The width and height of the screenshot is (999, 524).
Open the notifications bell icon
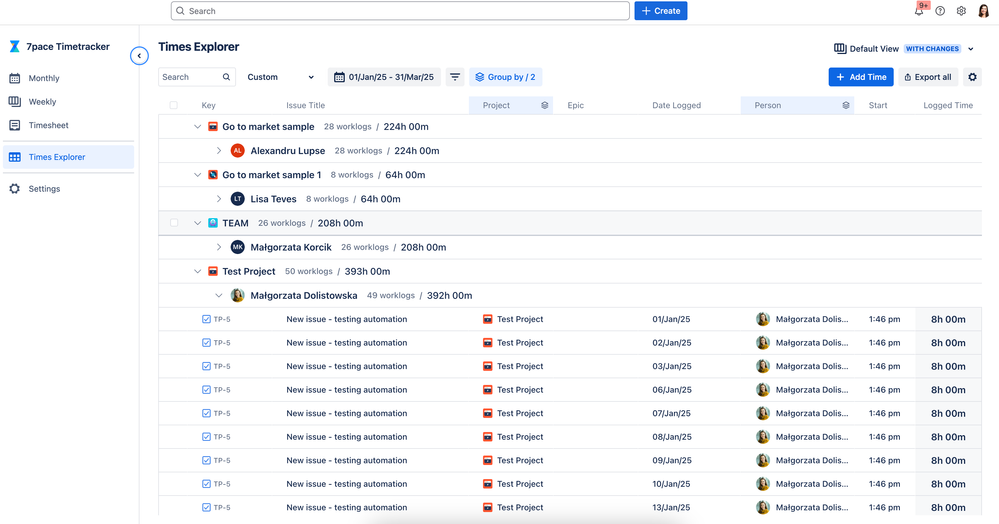[919, 11]
